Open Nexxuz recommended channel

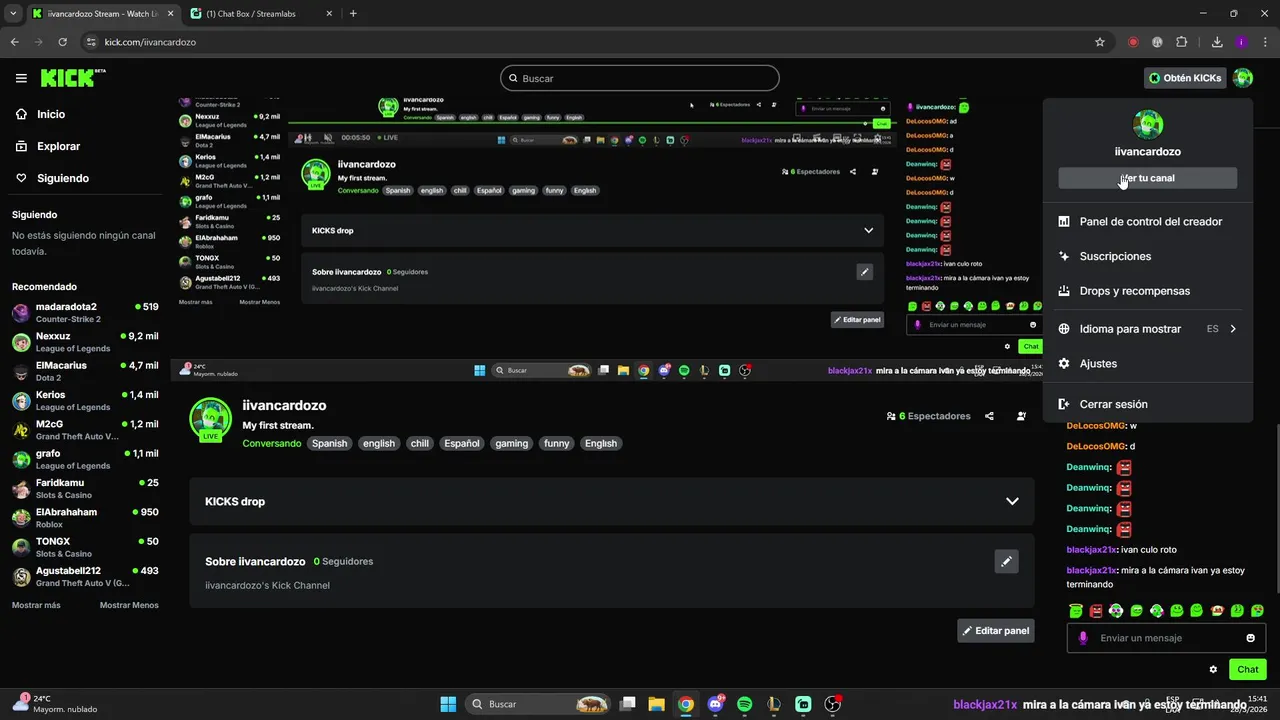click(x=85, y=342)
